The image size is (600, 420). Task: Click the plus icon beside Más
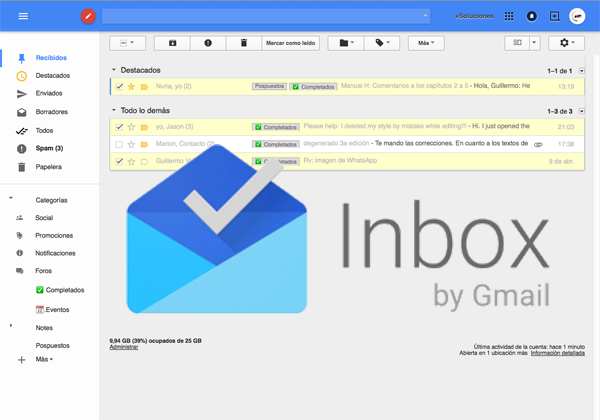pos(22,360)
